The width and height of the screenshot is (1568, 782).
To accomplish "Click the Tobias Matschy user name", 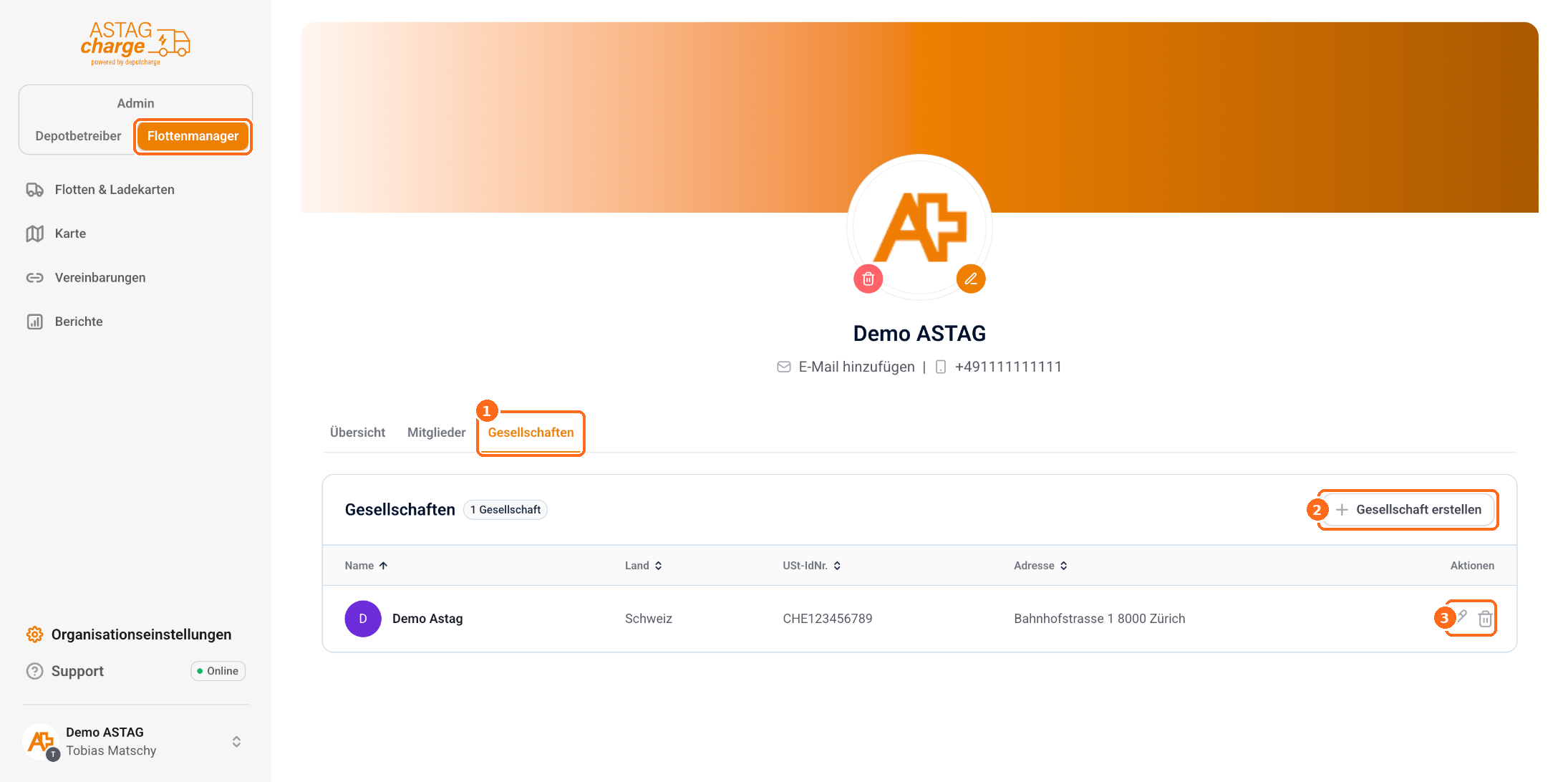I will click(111, 750).
